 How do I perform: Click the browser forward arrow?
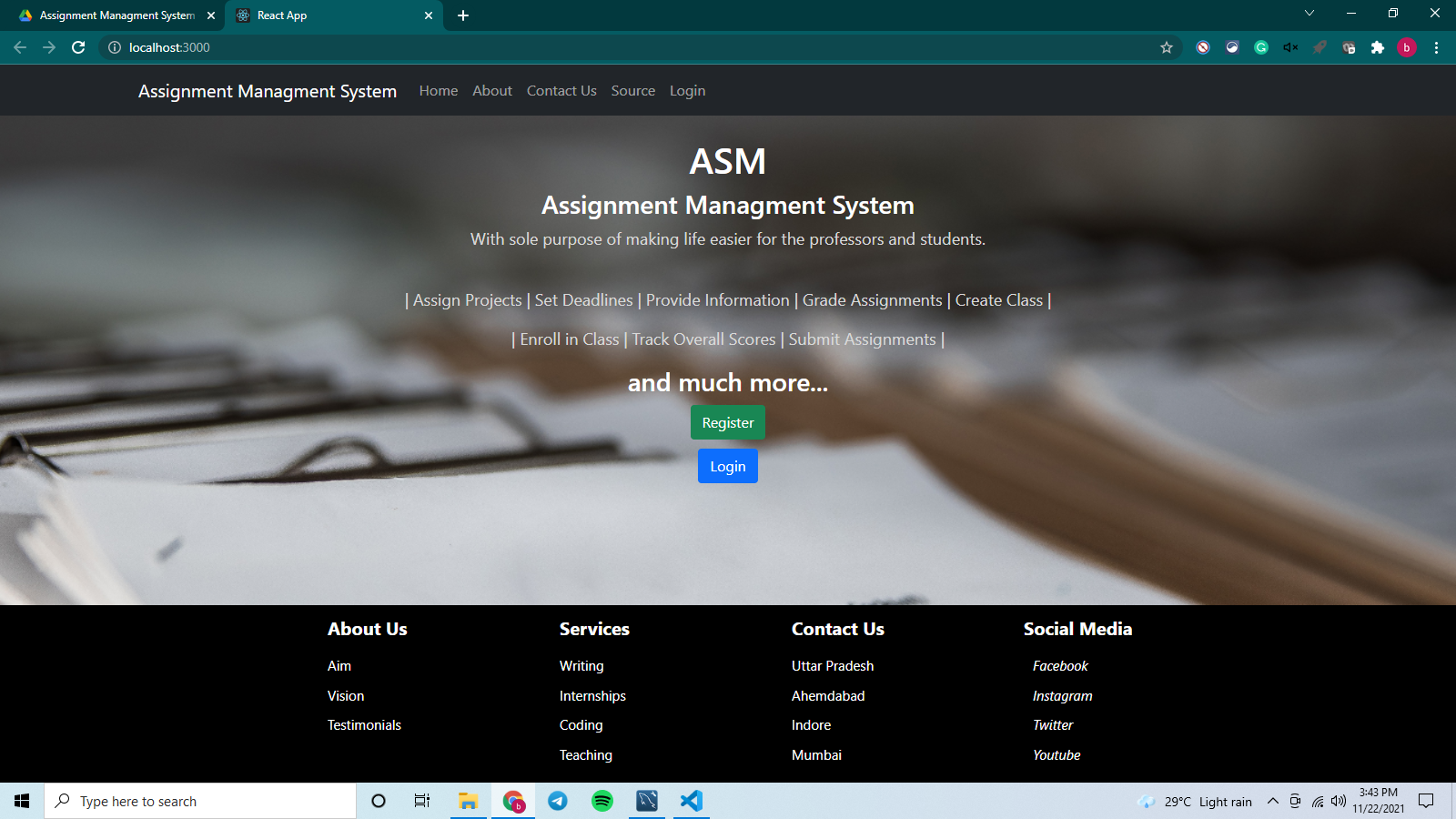click(x=49, y=47)
